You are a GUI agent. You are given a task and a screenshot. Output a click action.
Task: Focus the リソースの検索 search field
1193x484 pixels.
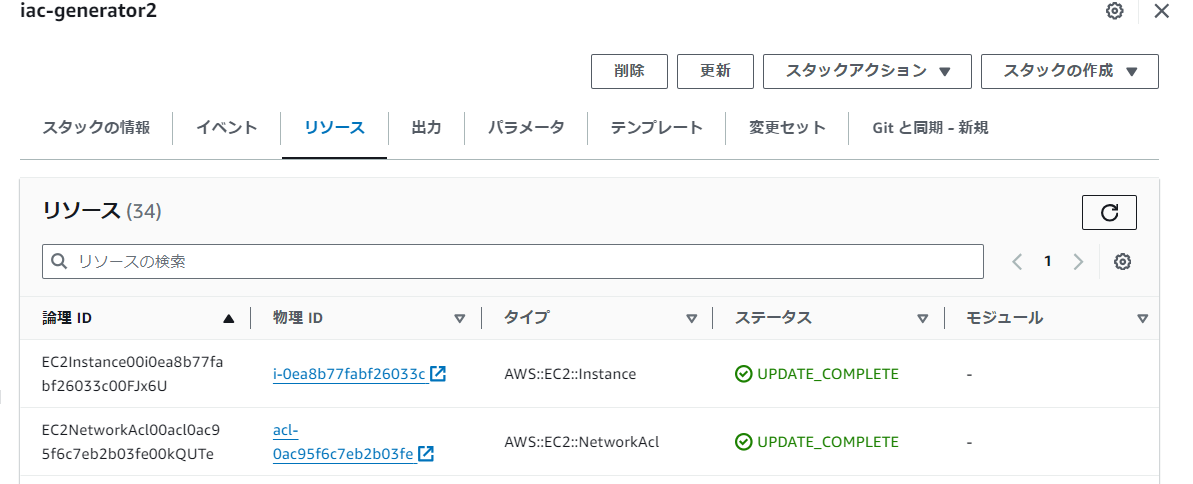tap(513, 262)
